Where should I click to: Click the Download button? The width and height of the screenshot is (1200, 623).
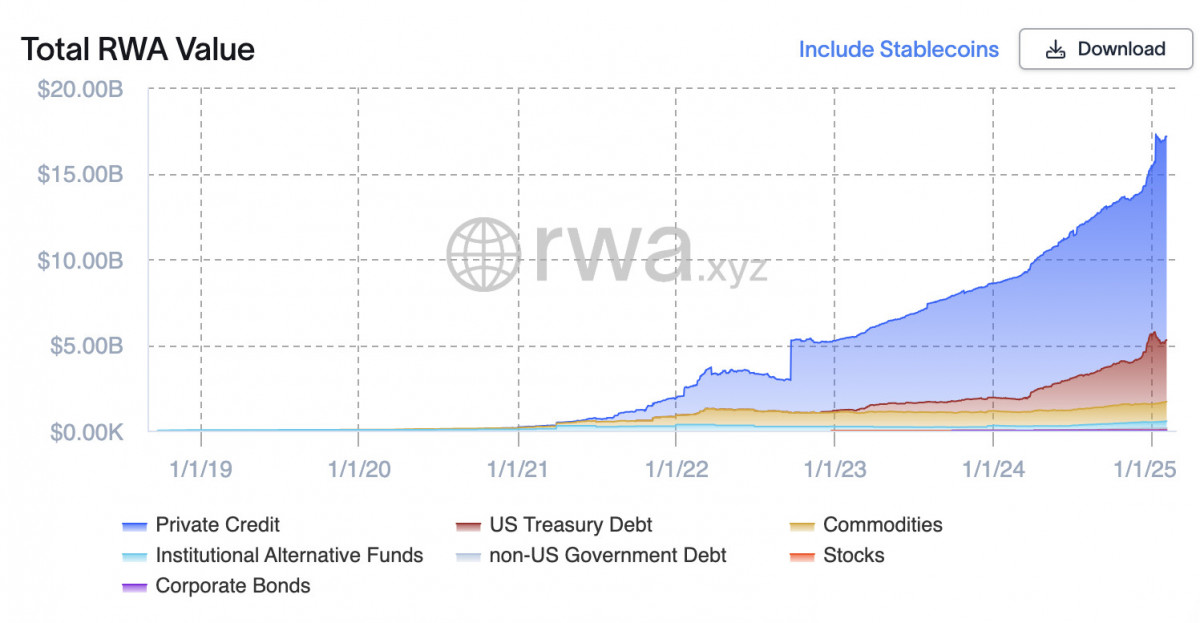click(1106, 49)
